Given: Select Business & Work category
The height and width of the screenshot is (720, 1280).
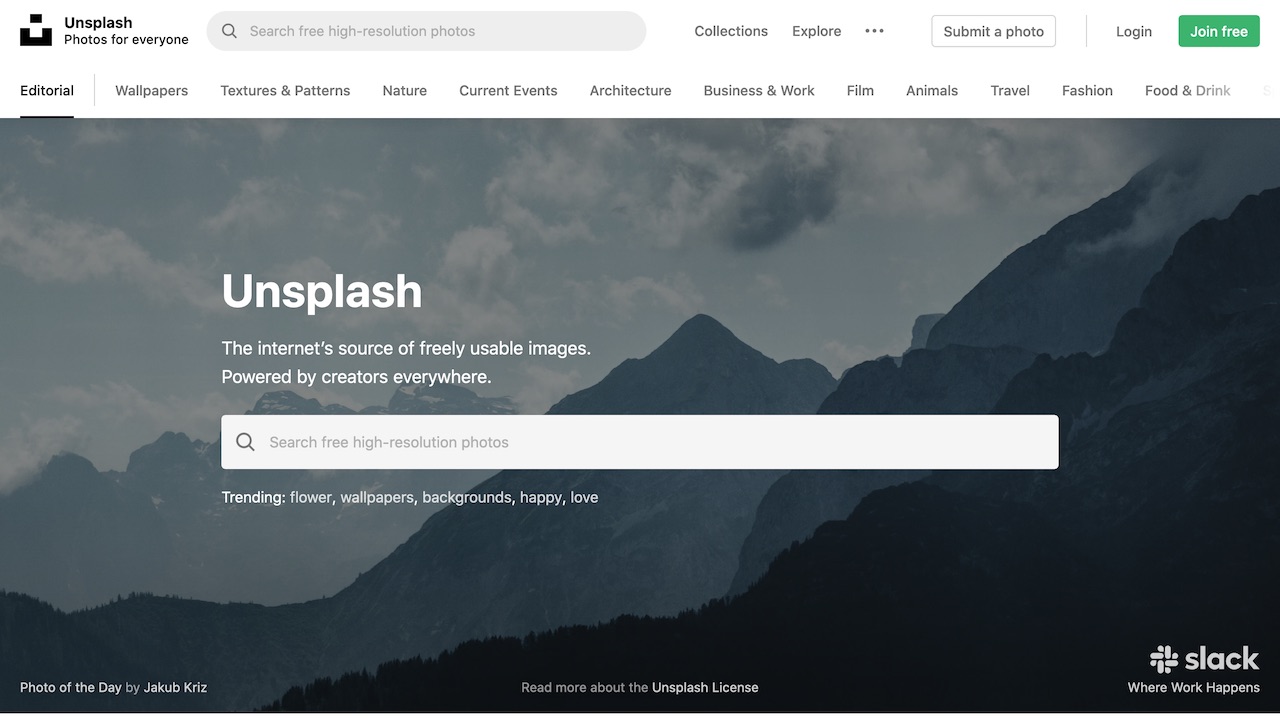Looking at the screenshot, I should click(759, 90).
